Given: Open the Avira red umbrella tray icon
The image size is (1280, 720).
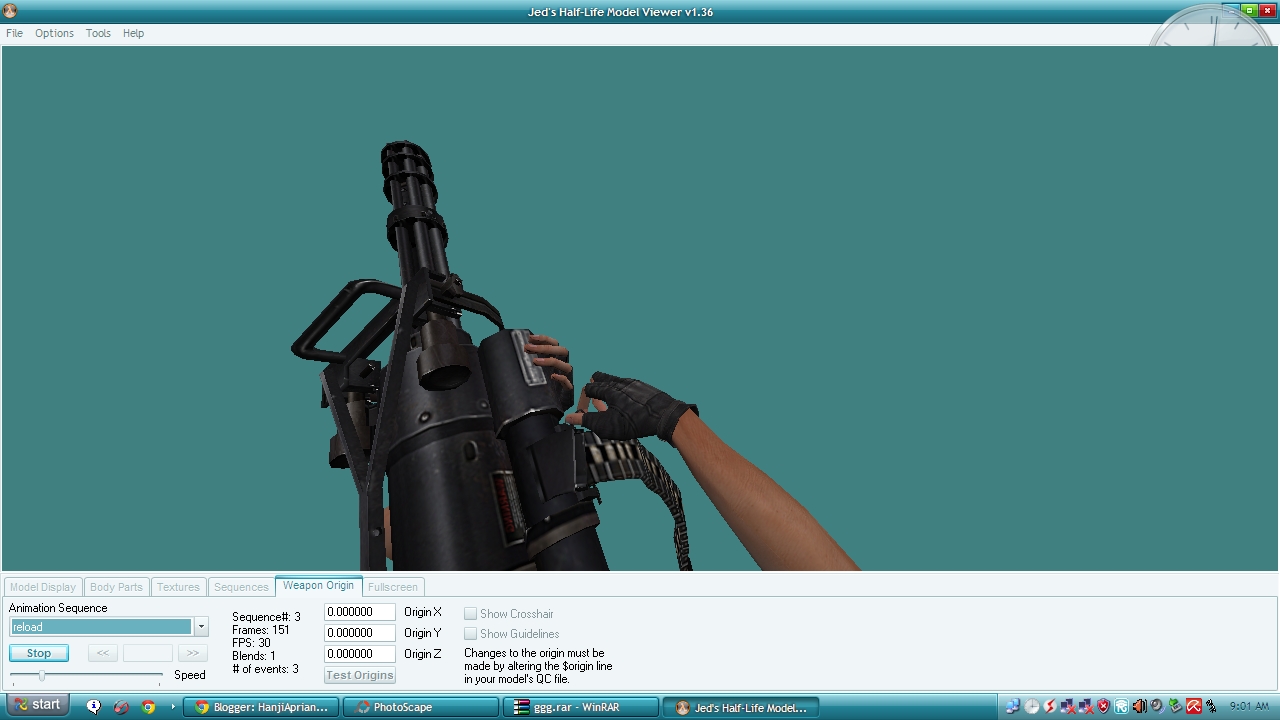Looking at the screenshot, I should (x=1194, y=707).
